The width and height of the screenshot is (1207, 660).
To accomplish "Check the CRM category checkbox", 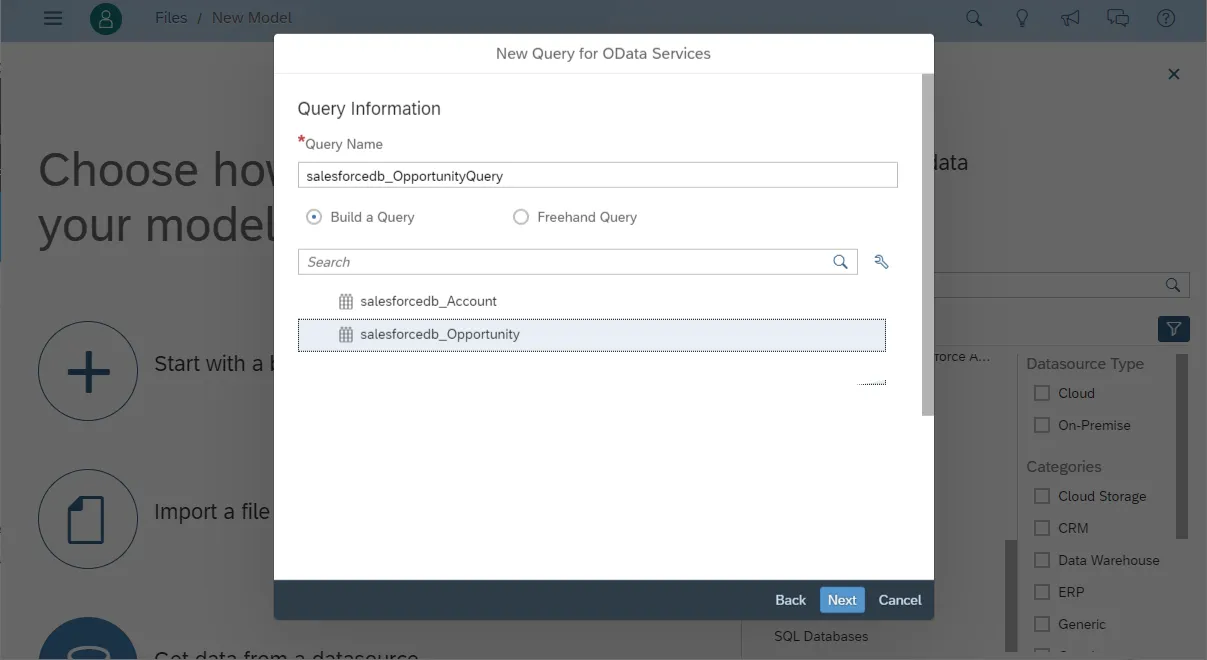I will pyautogui.click(x=1041, y=528).
